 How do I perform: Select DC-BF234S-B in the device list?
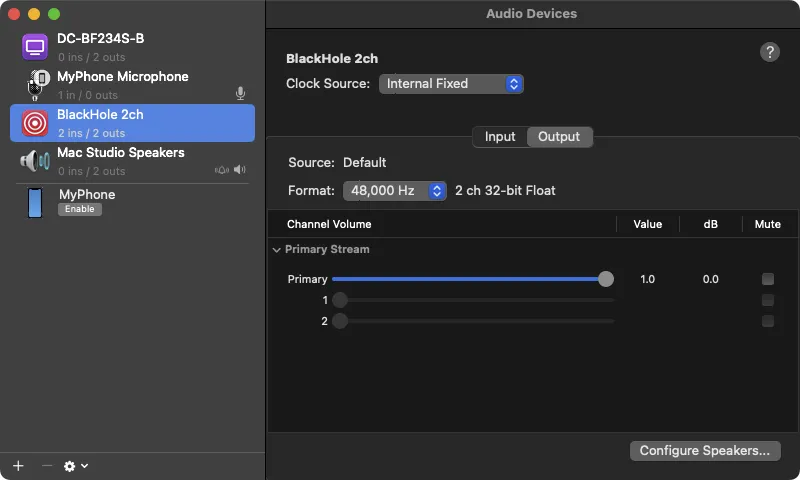point(132,47)
